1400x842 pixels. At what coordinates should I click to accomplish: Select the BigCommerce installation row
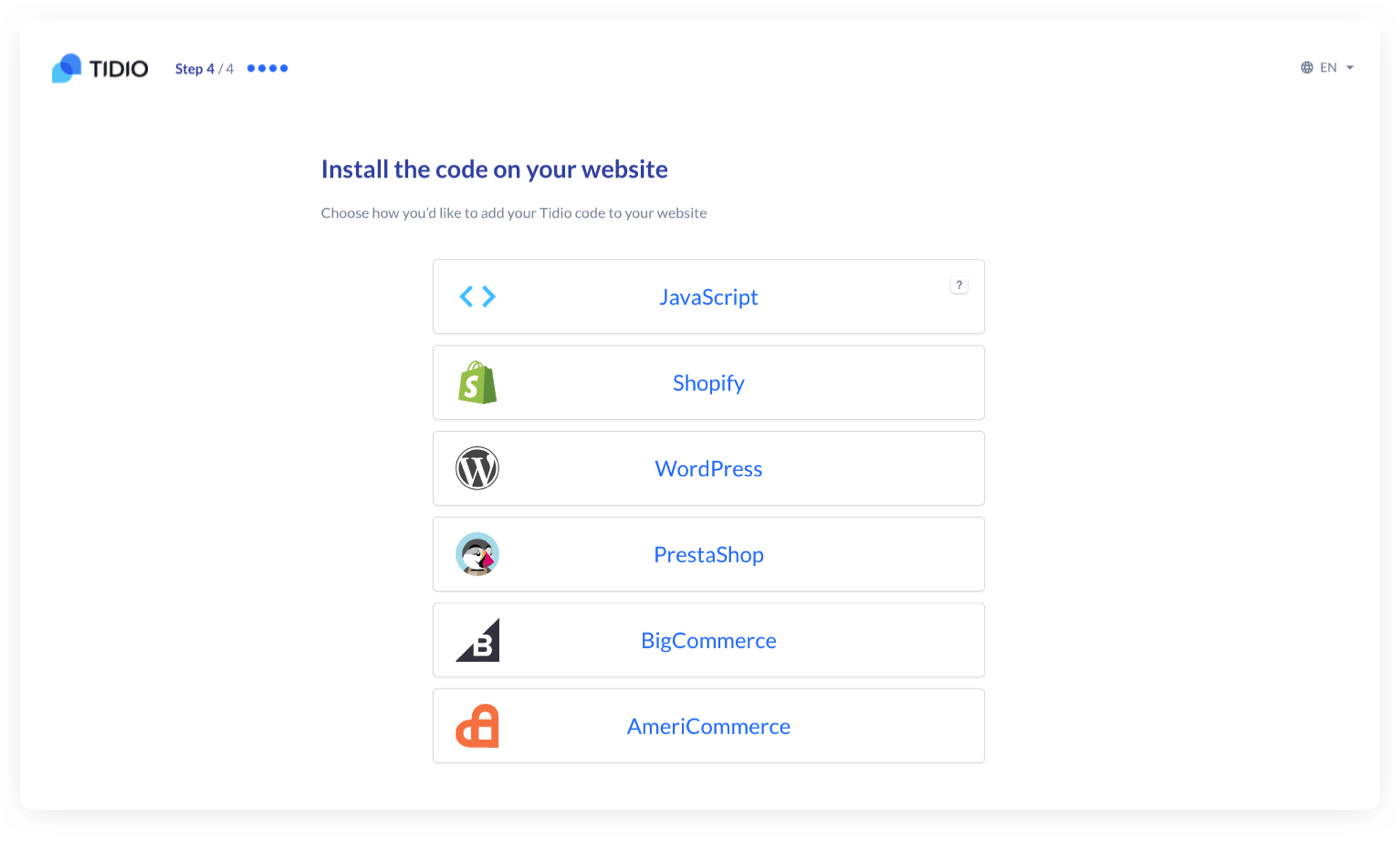click(x=708, y=640)
